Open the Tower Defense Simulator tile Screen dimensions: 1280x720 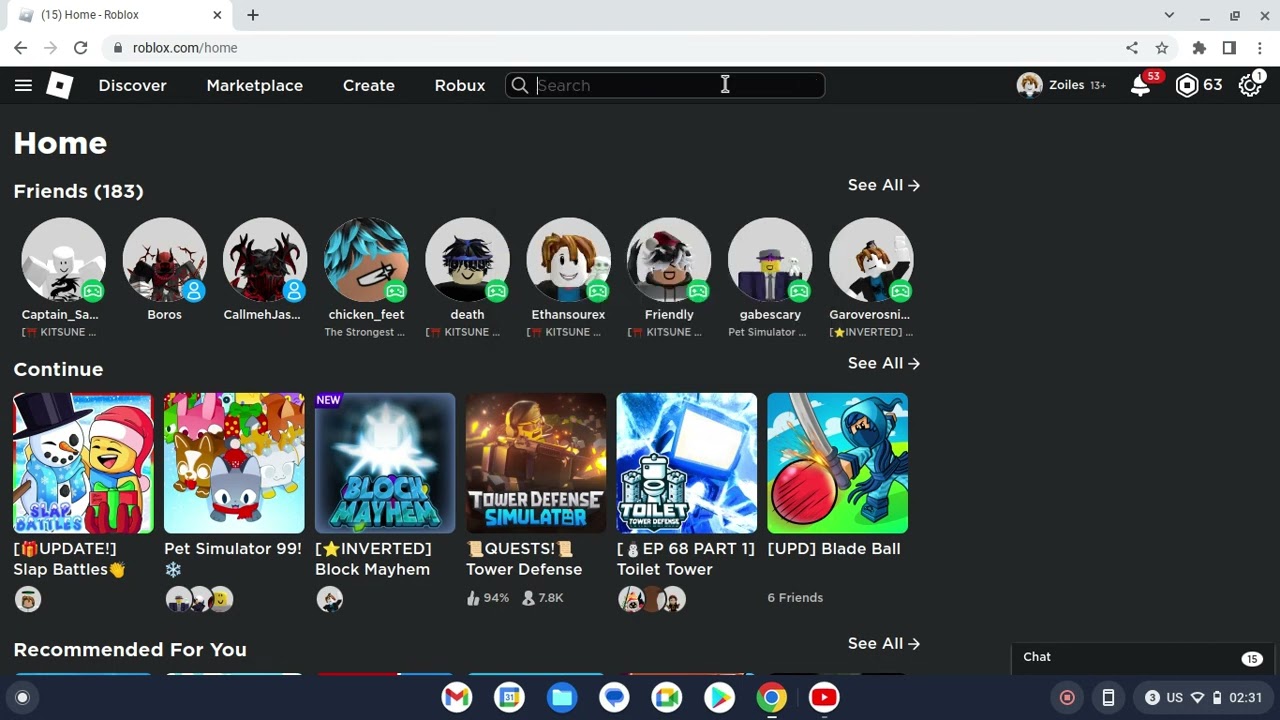[x=536, y=463]
